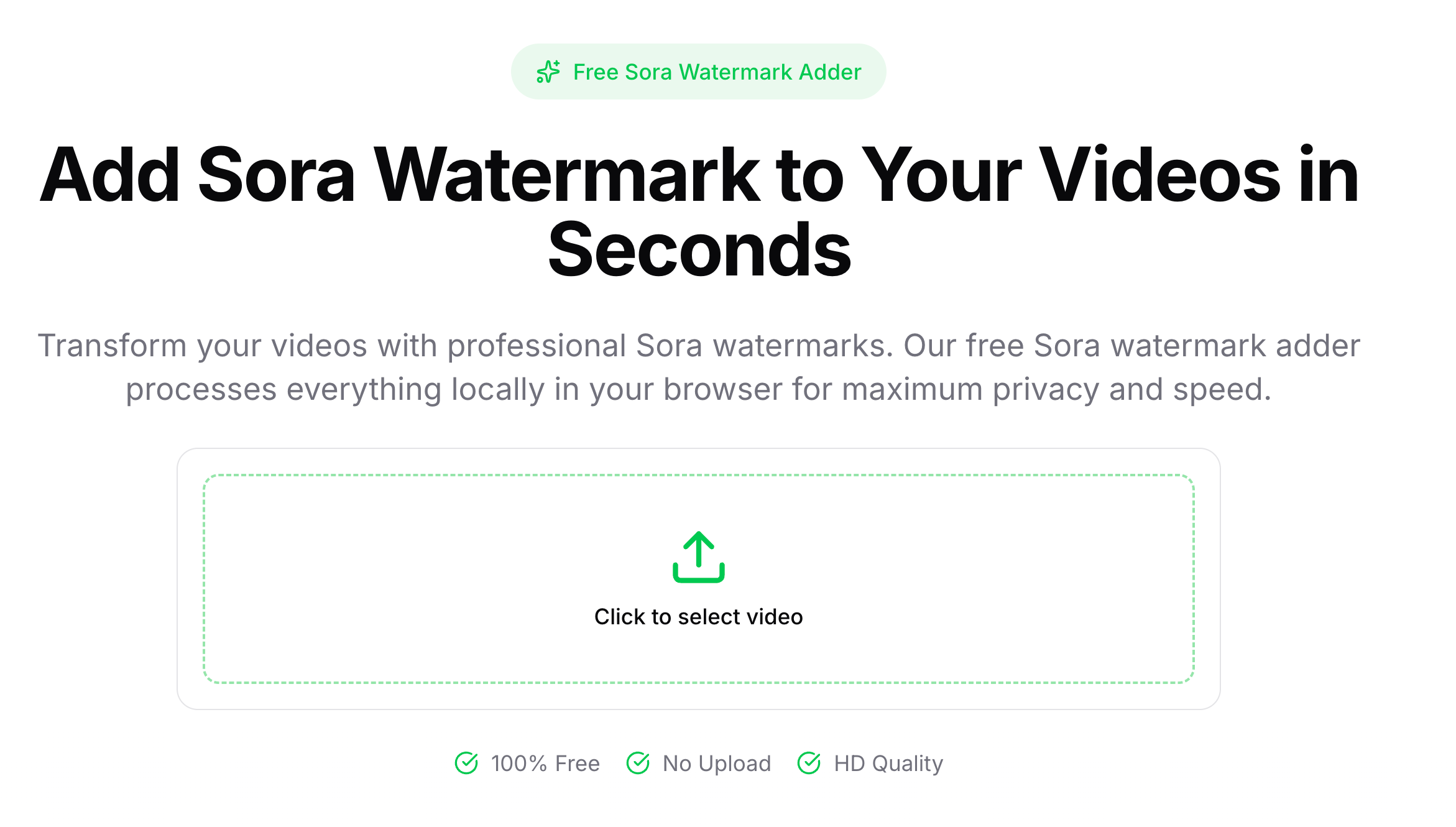
Task: Click the checkmark icon beside No Upload
Action: pyautogui.click(x=638, y=763)
